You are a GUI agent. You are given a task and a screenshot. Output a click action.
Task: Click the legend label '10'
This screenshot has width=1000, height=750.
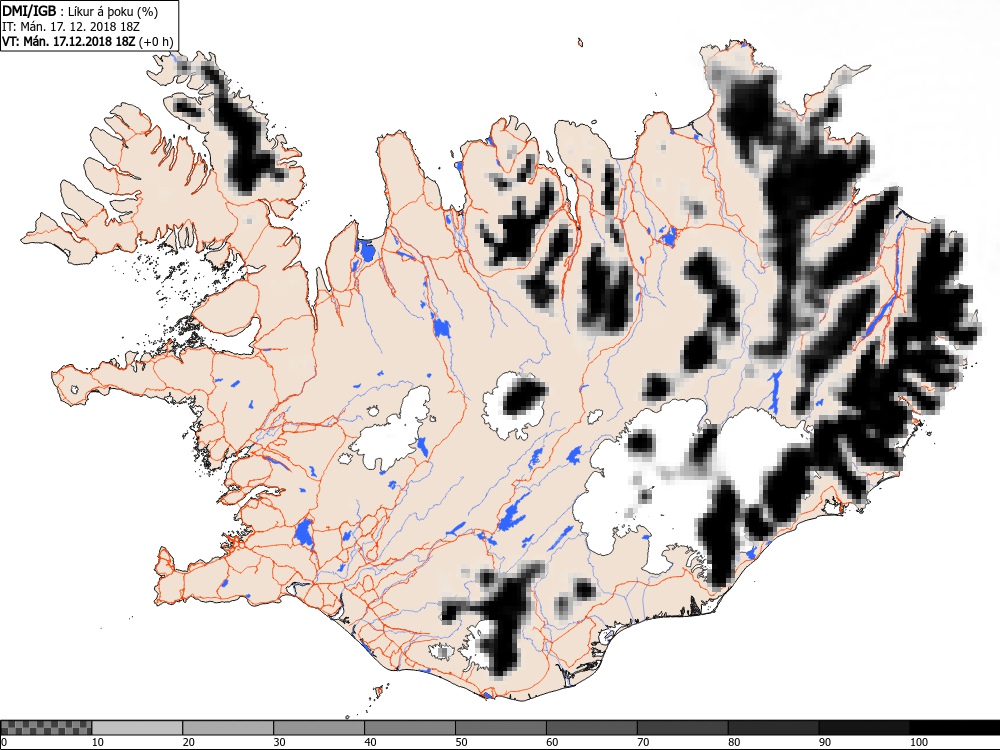point(98,742)
